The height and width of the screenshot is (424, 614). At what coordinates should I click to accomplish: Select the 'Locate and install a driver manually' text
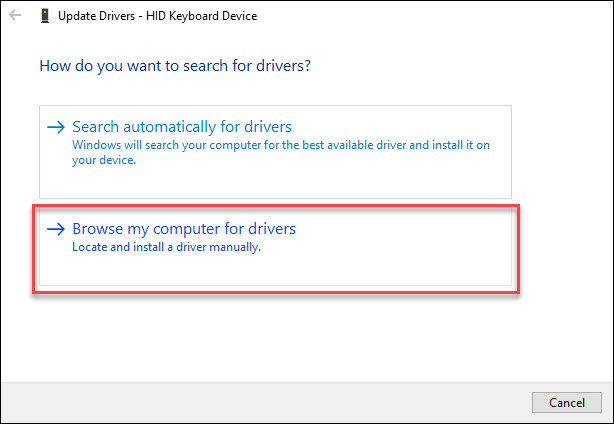click(x=166, y=247)
